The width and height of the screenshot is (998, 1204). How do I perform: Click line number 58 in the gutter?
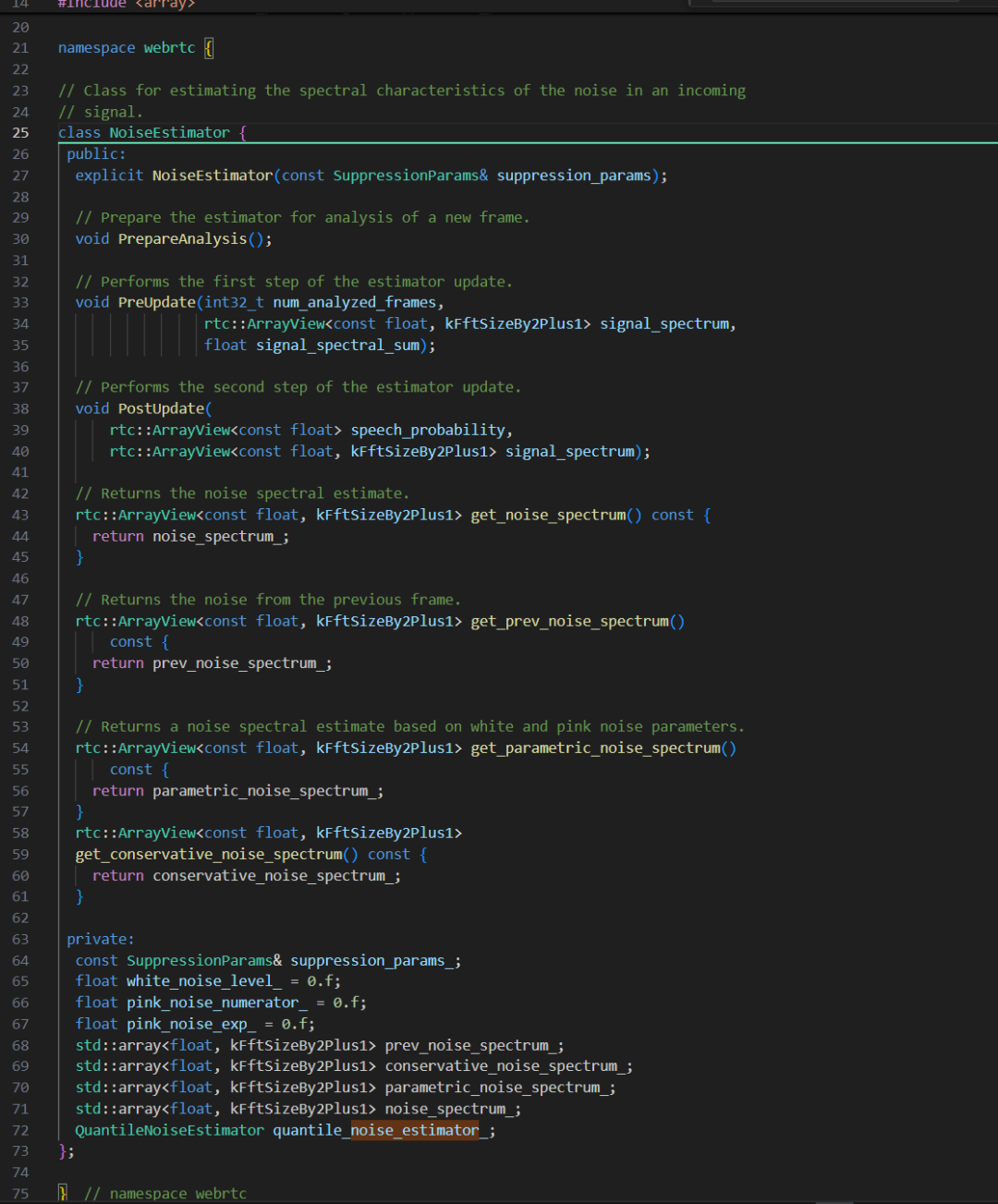click(20, 833)
